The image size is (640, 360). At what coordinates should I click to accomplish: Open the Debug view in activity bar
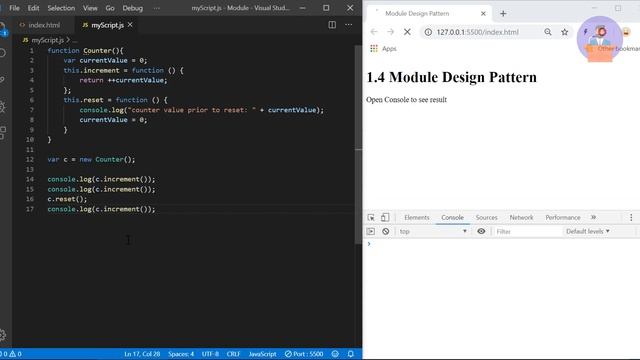click(2, 107)
